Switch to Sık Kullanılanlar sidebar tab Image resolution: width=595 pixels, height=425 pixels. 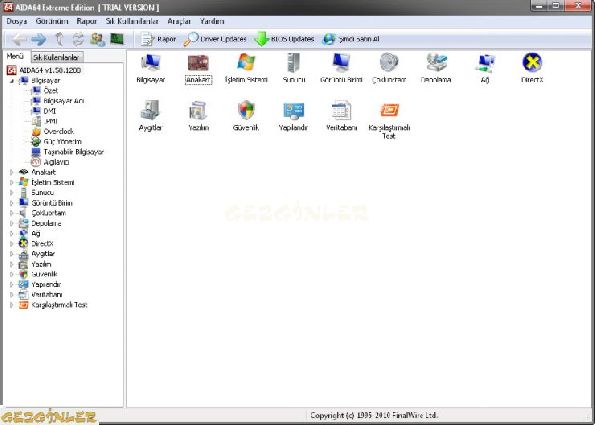pos(57,57)
